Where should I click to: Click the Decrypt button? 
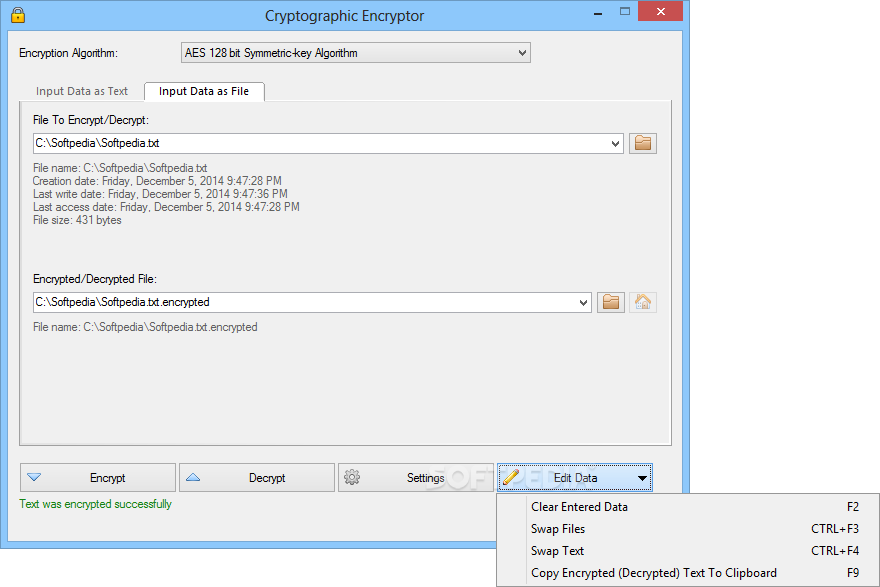coord(256,478)
